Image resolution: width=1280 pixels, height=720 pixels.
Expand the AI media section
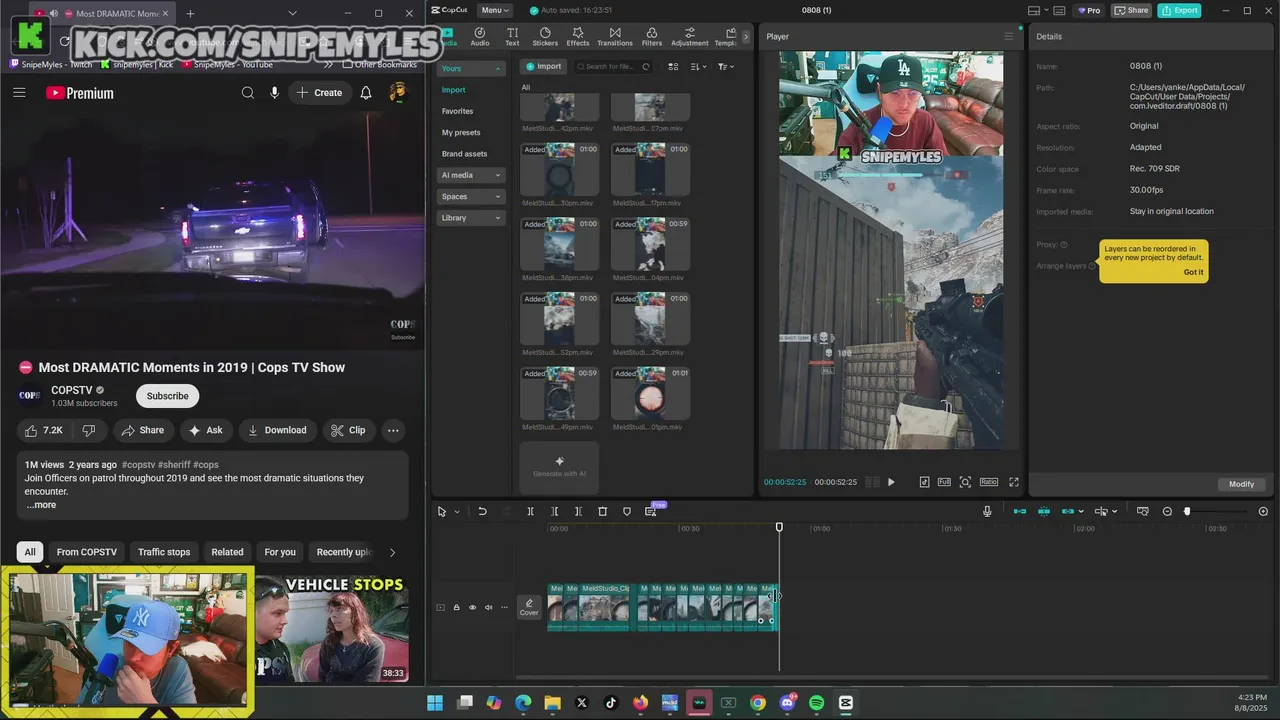[x=471, y=175]
